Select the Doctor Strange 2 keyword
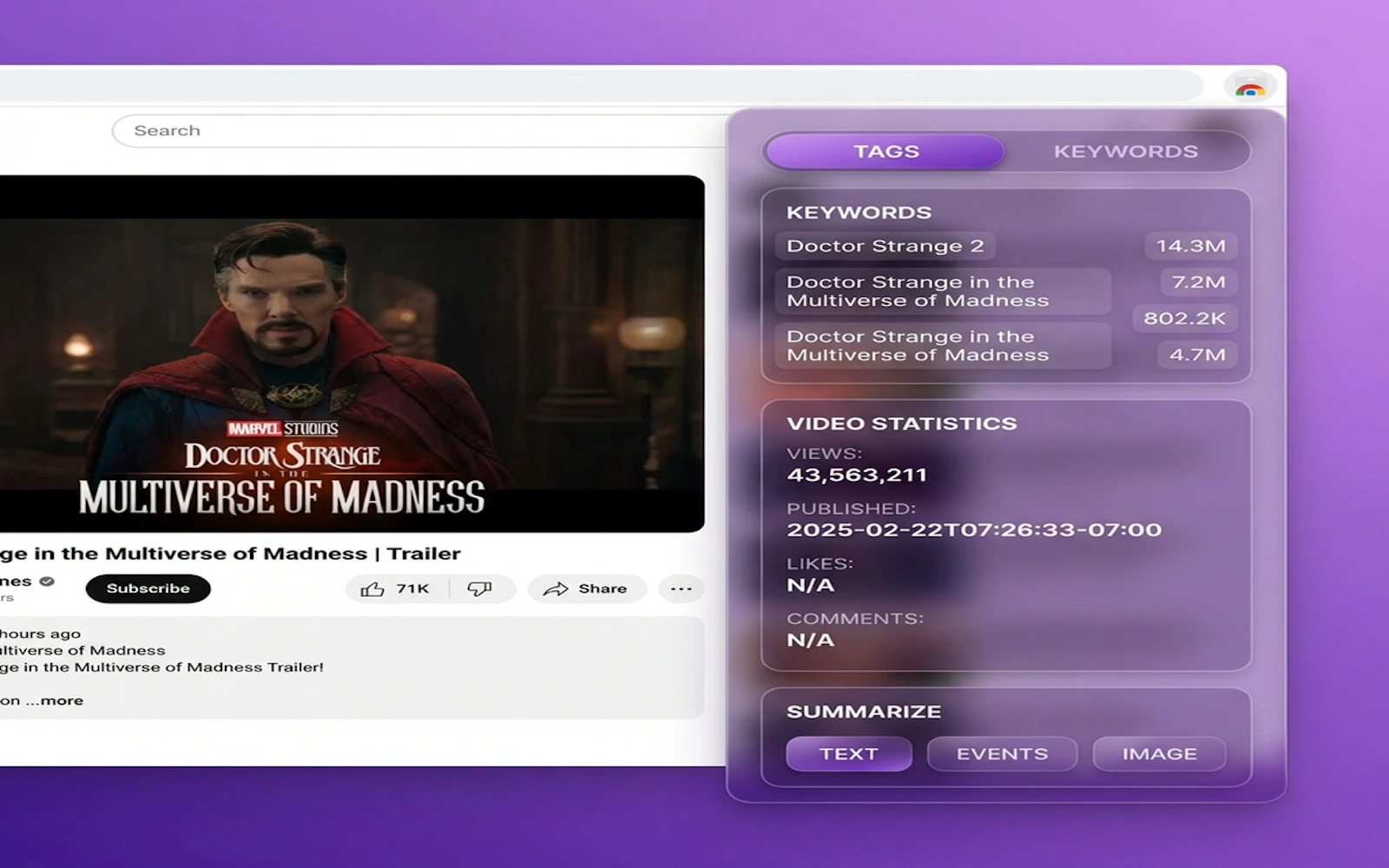Screen dimensions: 1389x868 [885, 246]
